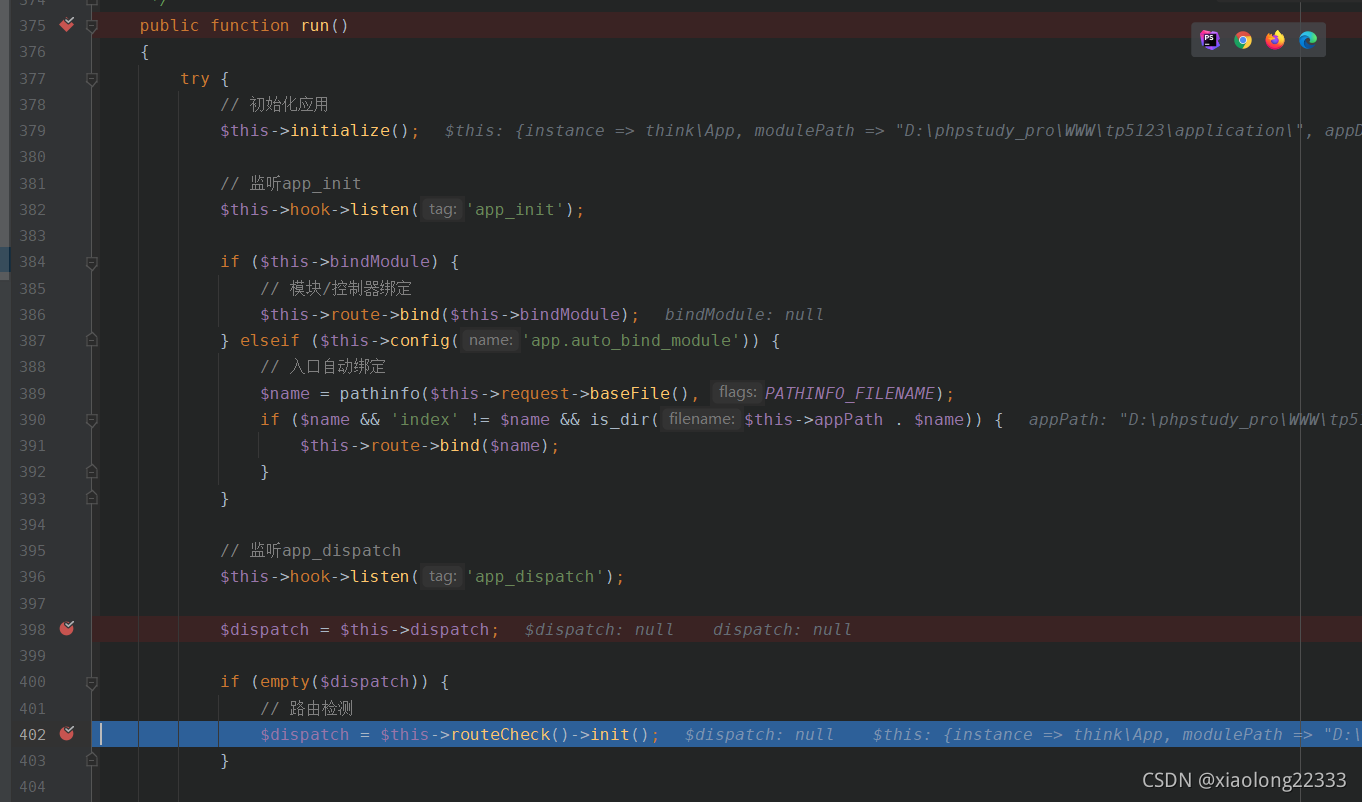Click the comment '// 模块/控制器绑定'
This screenshot has width=1362, height=802.
(x=336, y=288)
